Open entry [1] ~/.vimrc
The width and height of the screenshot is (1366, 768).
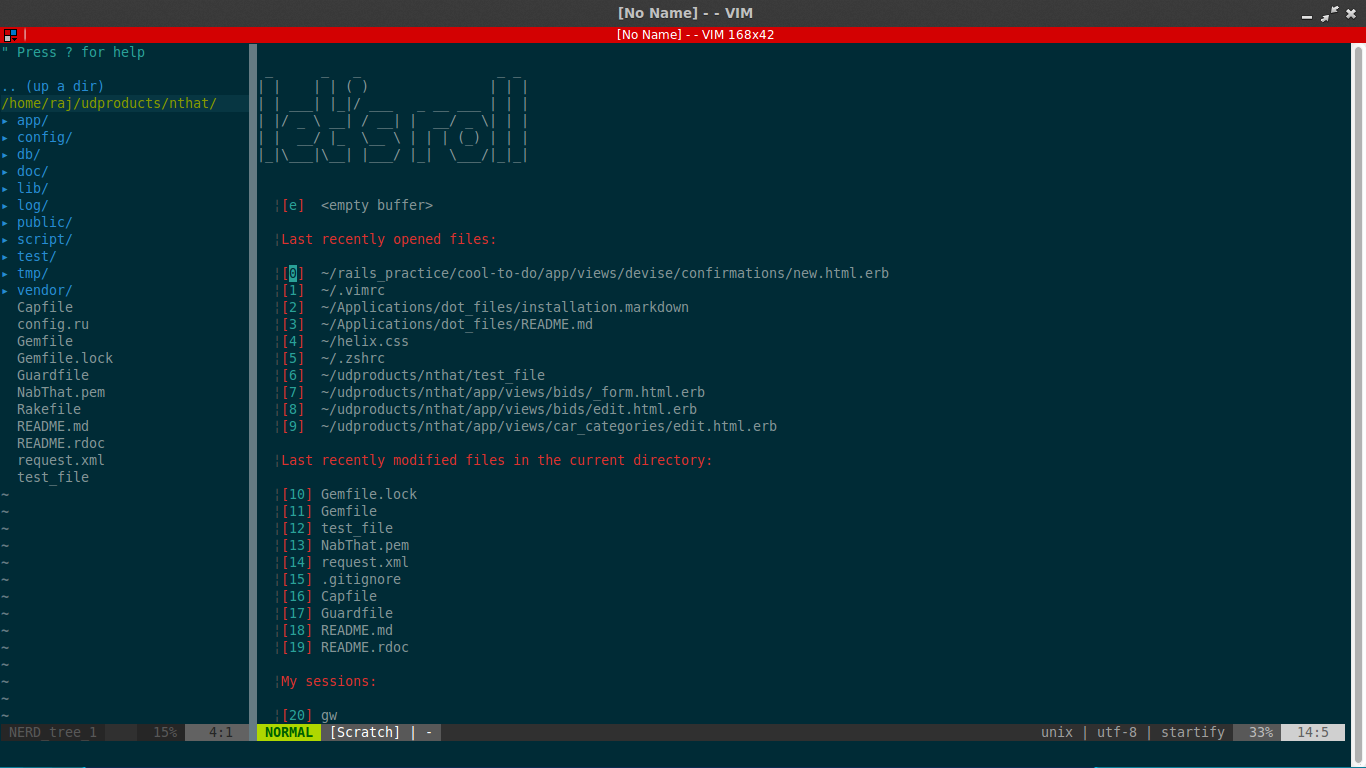[333, 291]
